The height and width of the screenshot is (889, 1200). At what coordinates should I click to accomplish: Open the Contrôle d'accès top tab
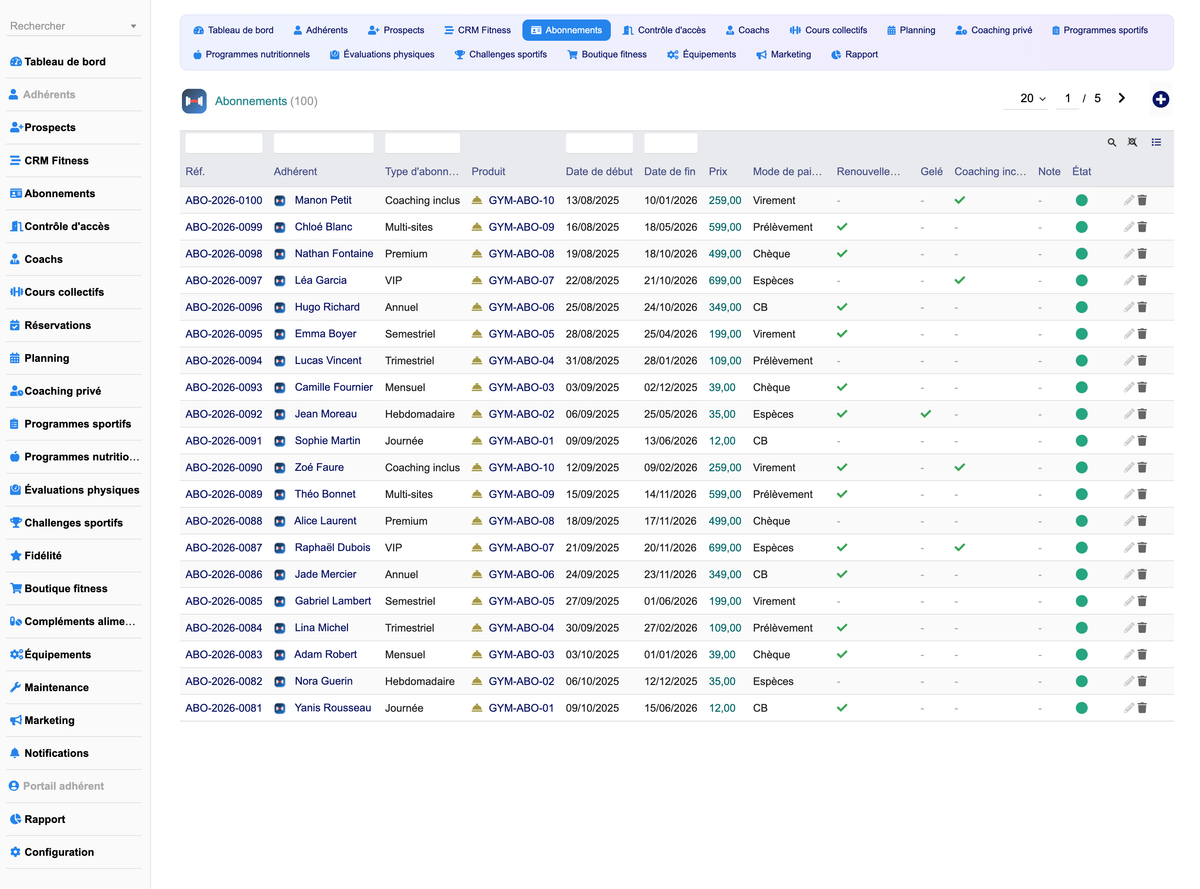point(664,30)
